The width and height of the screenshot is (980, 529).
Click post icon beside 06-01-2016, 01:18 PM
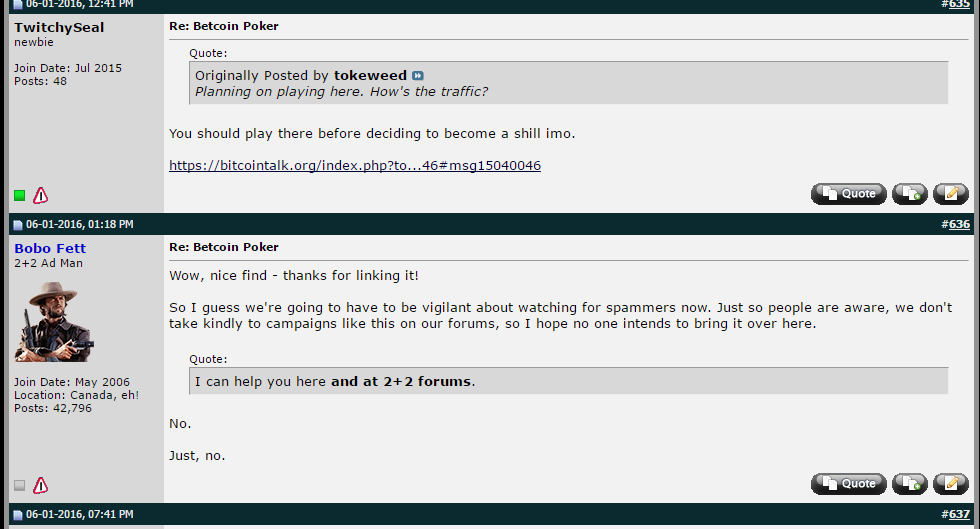pos(18,225)
